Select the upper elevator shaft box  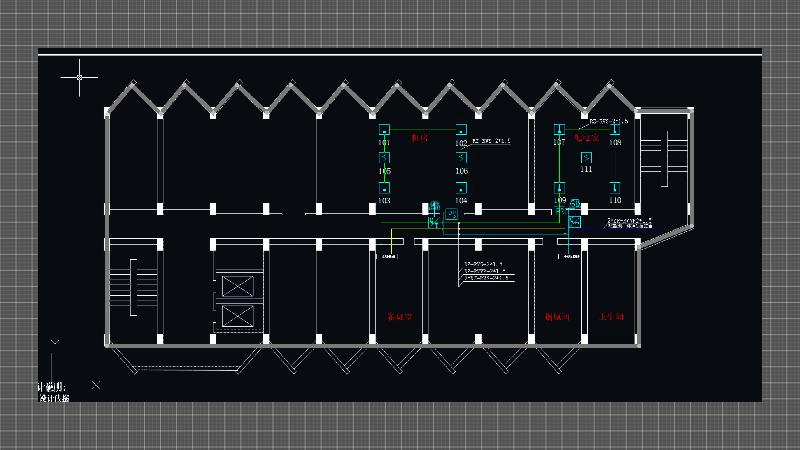click(x=238, y=286)
